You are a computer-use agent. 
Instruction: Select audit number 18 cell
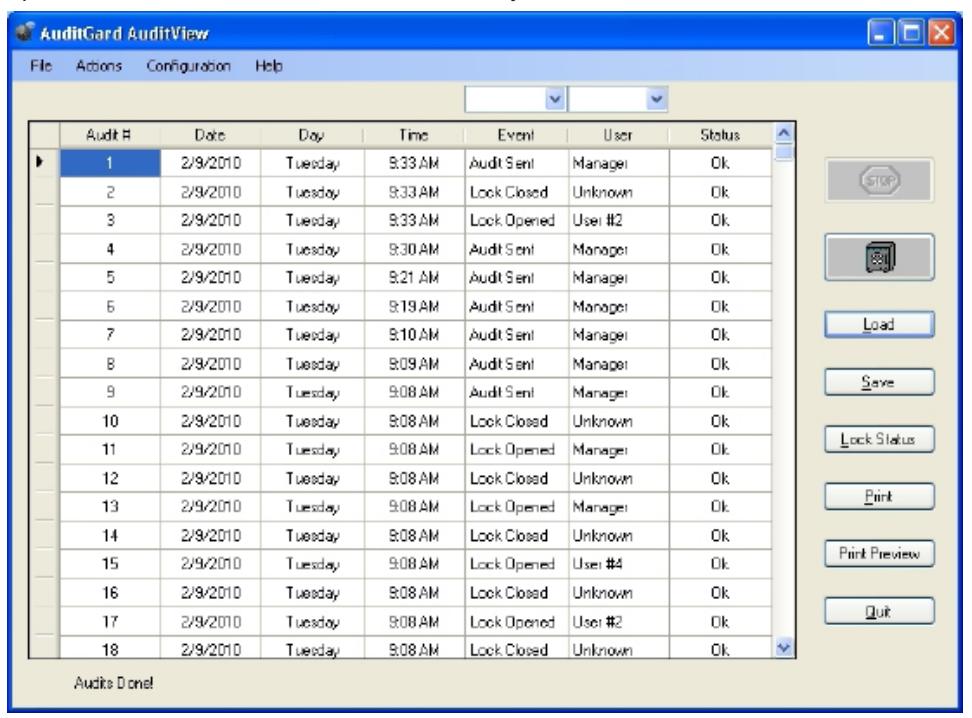[x=110, y=649]
